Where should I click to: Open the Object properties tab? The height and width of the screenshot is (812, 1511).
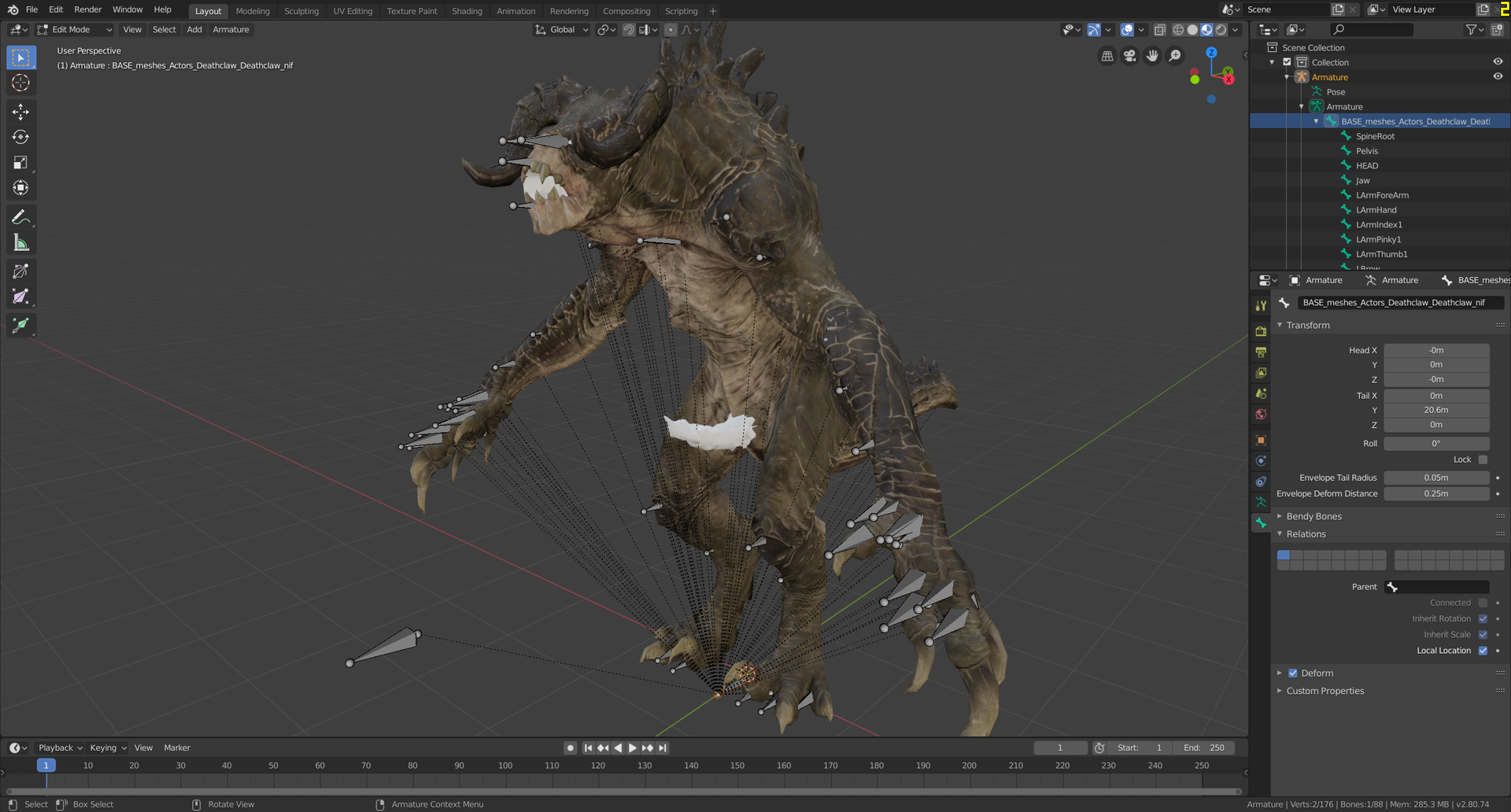tap(1261, 441)
